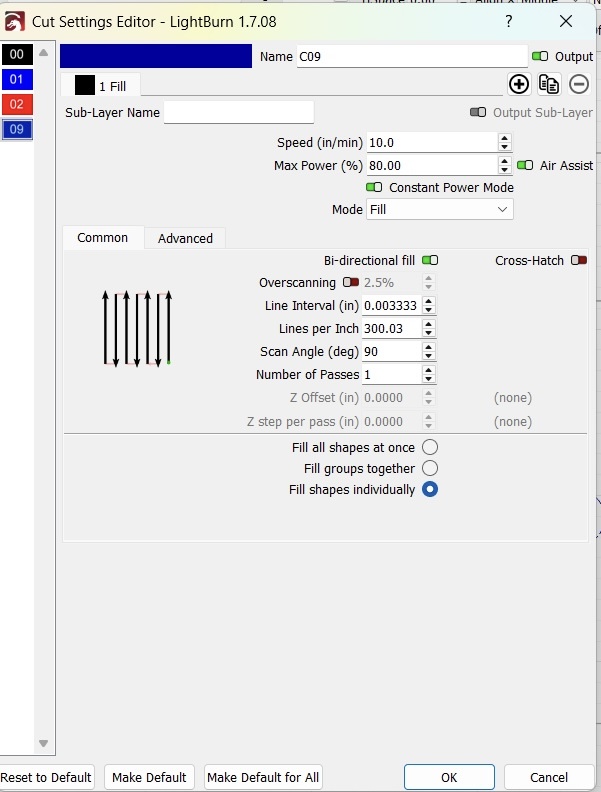Enable the Overscanning switch
This screenshot has width=601, height=792.
coord(350,282)
